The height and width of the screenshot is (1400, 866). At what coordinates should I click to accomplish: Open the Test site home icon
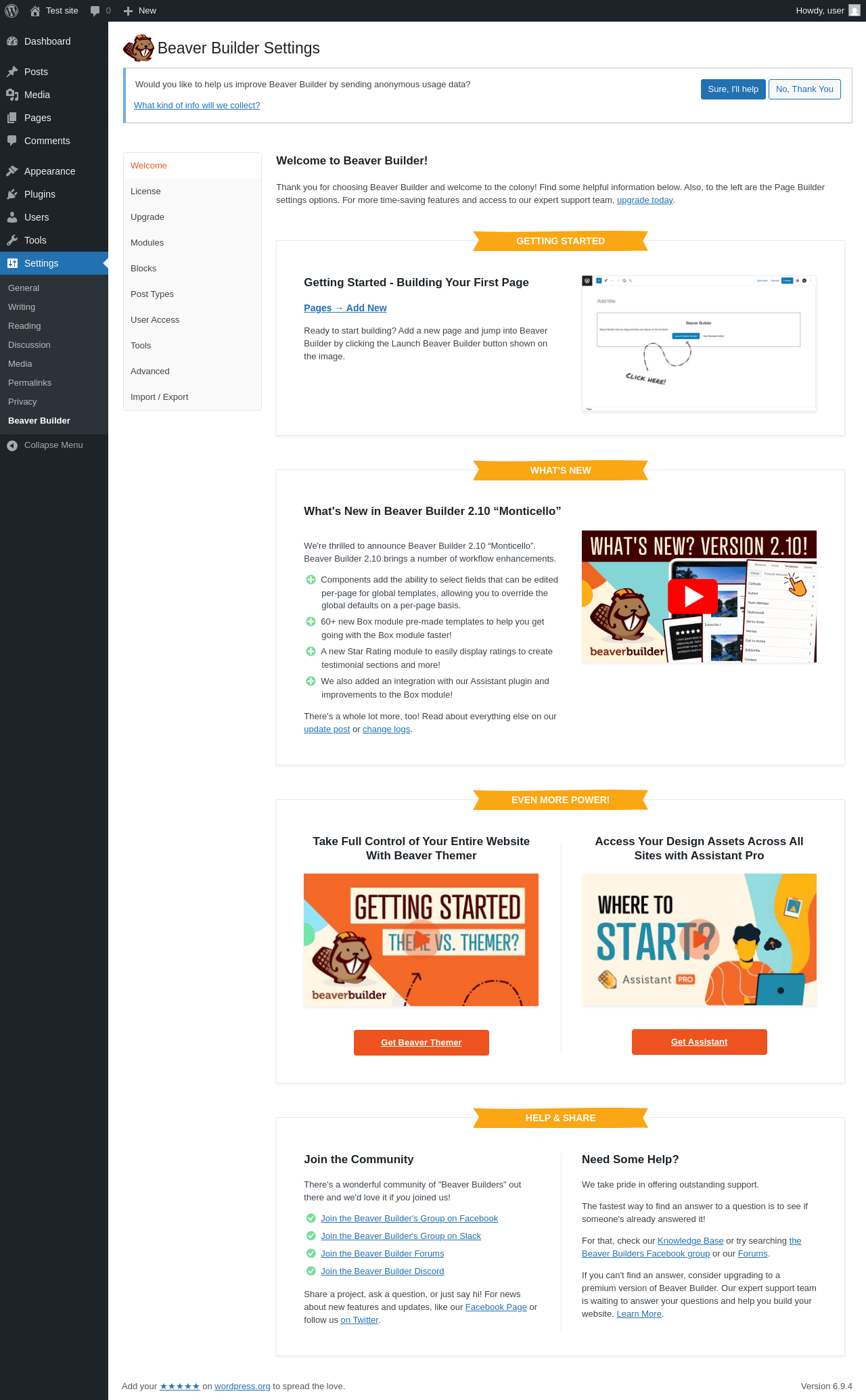click(35, 11)
